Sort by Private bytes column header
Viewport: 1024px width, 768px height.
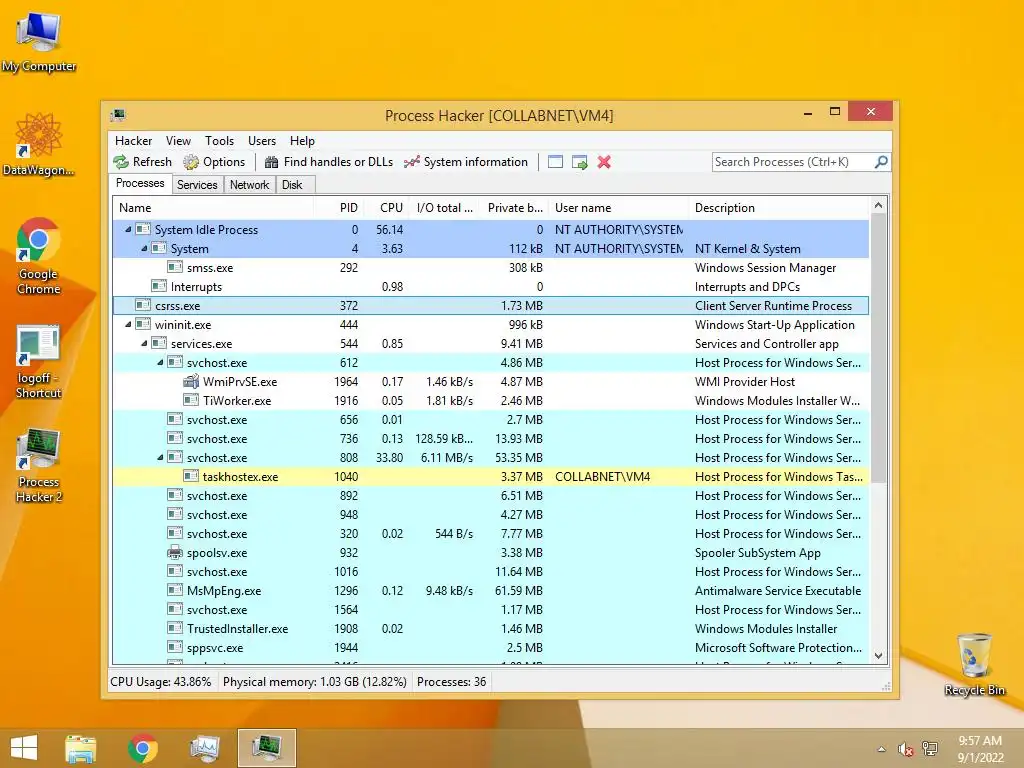(515, 208)
